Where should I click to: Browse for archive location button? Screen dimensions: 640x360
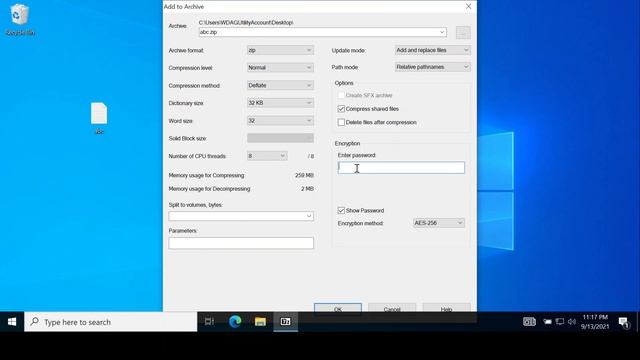pos(463,32)
